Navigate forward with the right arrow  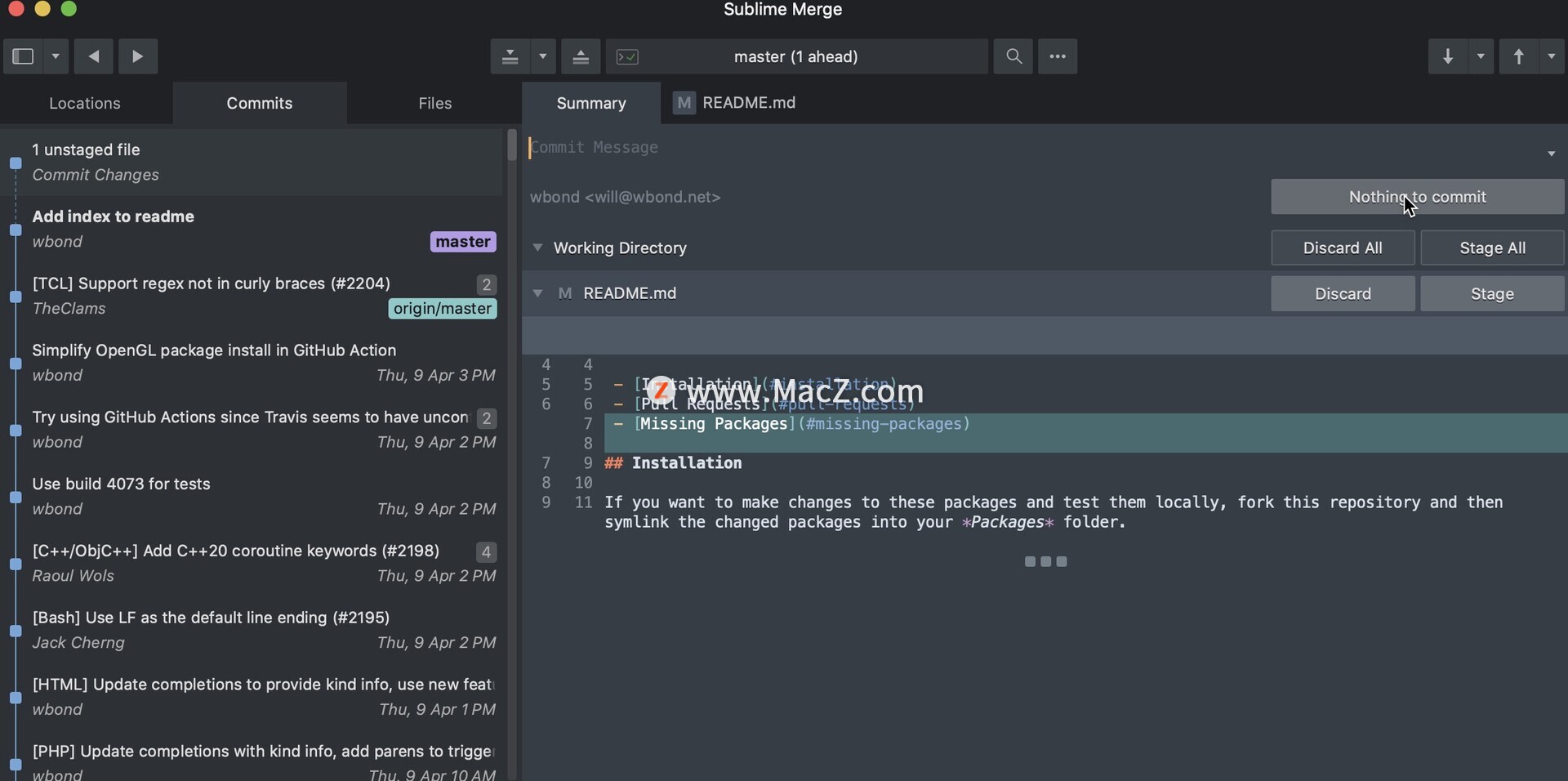point(138,56)
